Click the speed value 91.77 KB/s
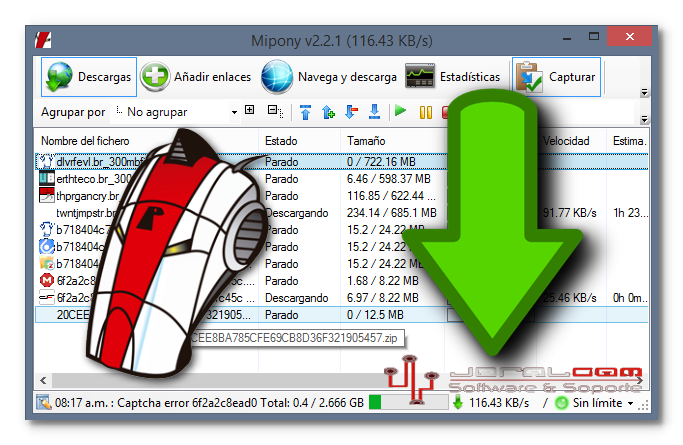This screenshot has height=445, width=683. (x=569, y=213)
